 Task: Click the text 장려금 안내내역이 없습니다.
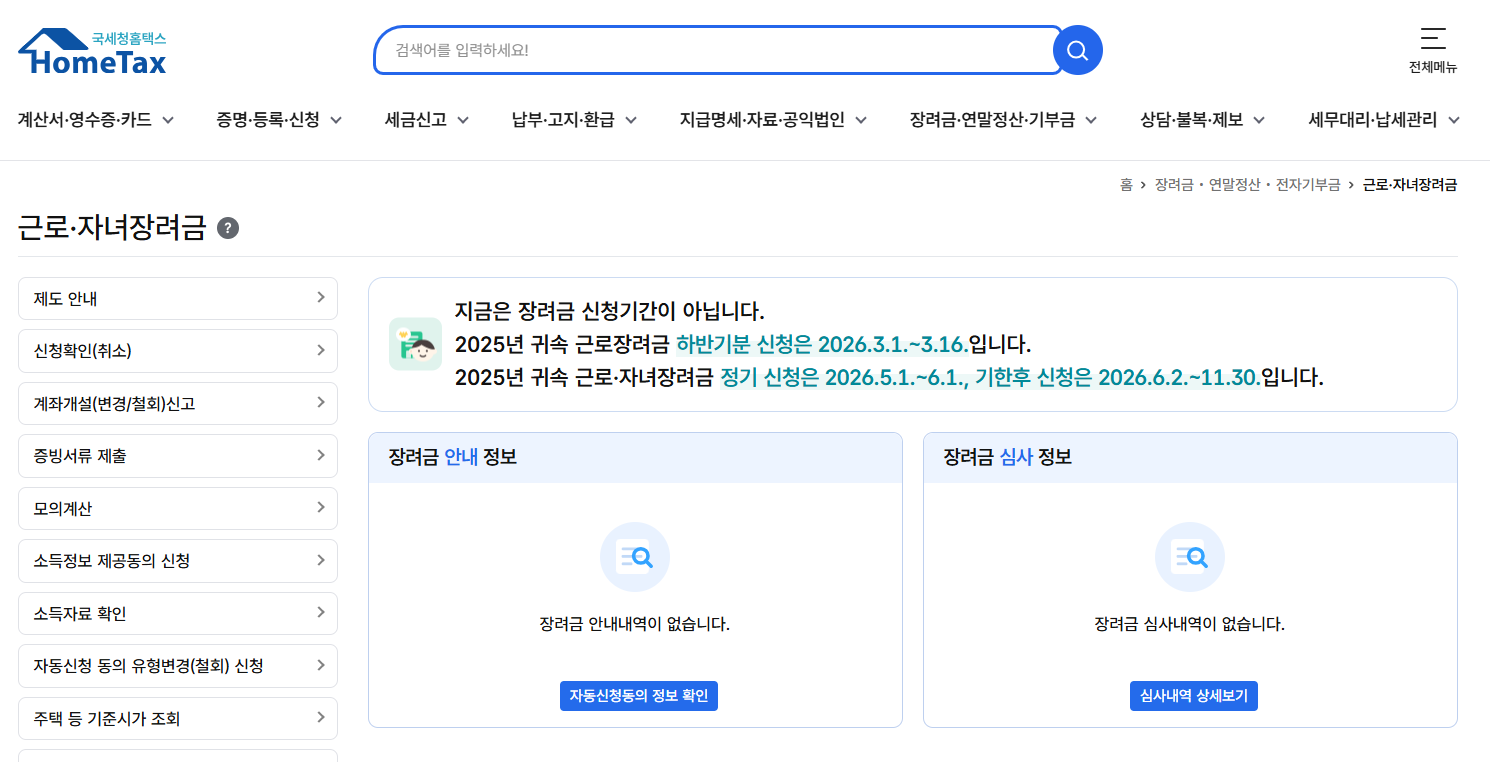635,624
